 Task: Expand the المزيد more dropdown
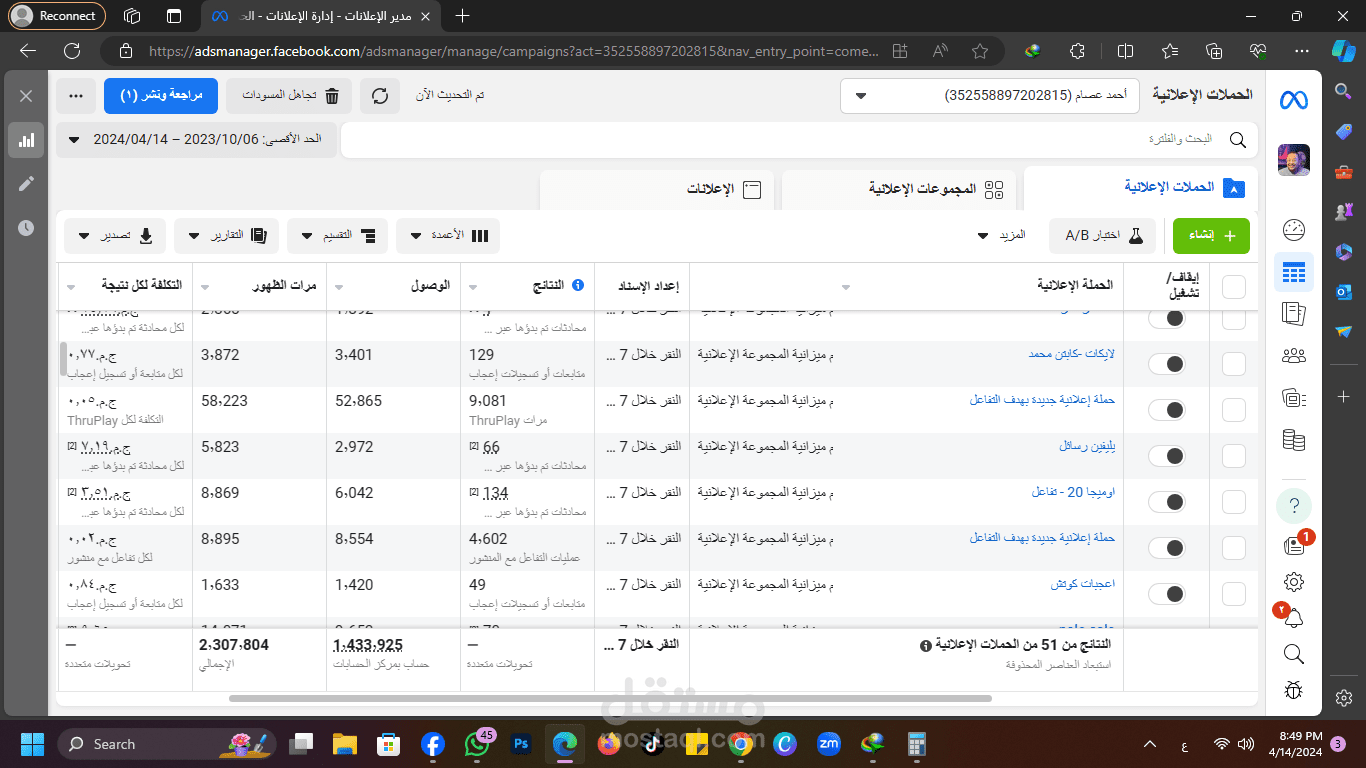(x=1003, y=236)
